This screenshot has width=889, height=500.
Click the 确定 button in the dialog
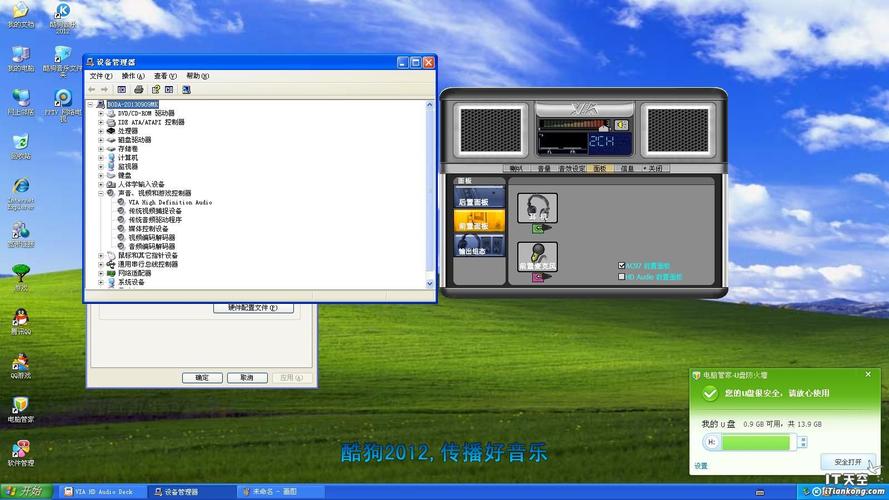click(202, 378)
